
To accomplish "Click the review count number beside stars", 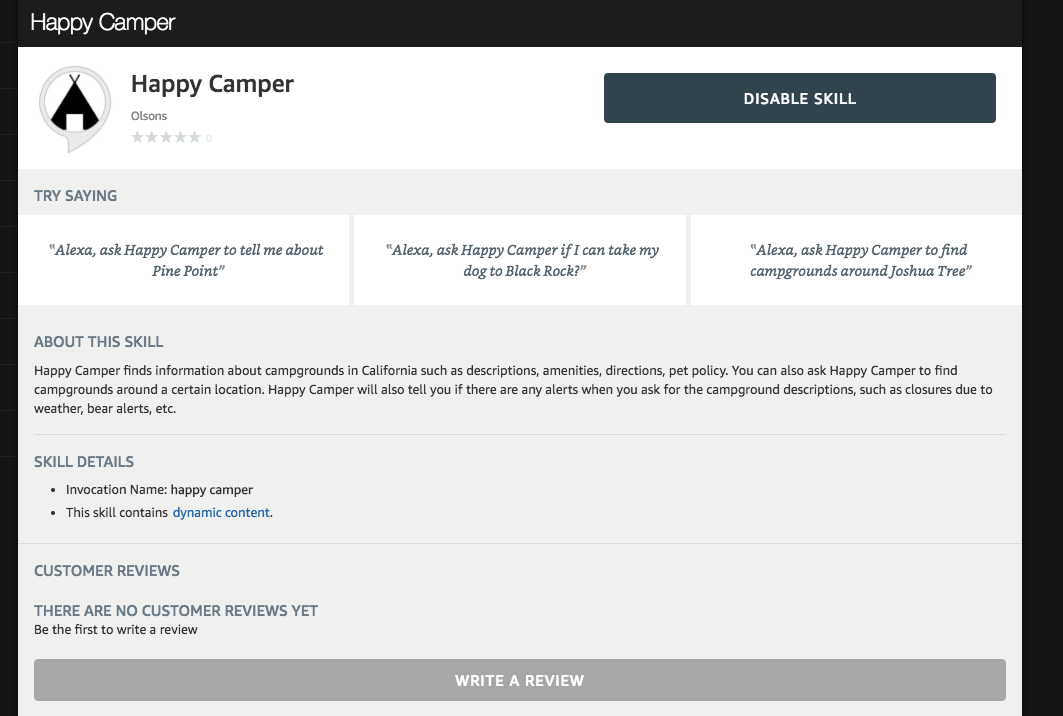I will (x=209, y=138).
